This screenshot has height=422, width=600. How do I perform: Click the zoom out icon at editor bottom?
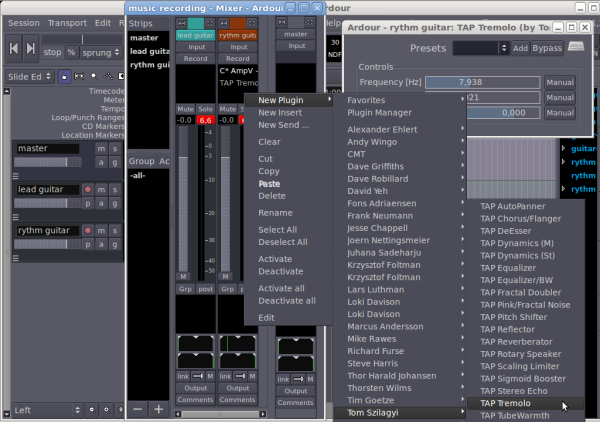pyautogui.click(x=92, y=410)
